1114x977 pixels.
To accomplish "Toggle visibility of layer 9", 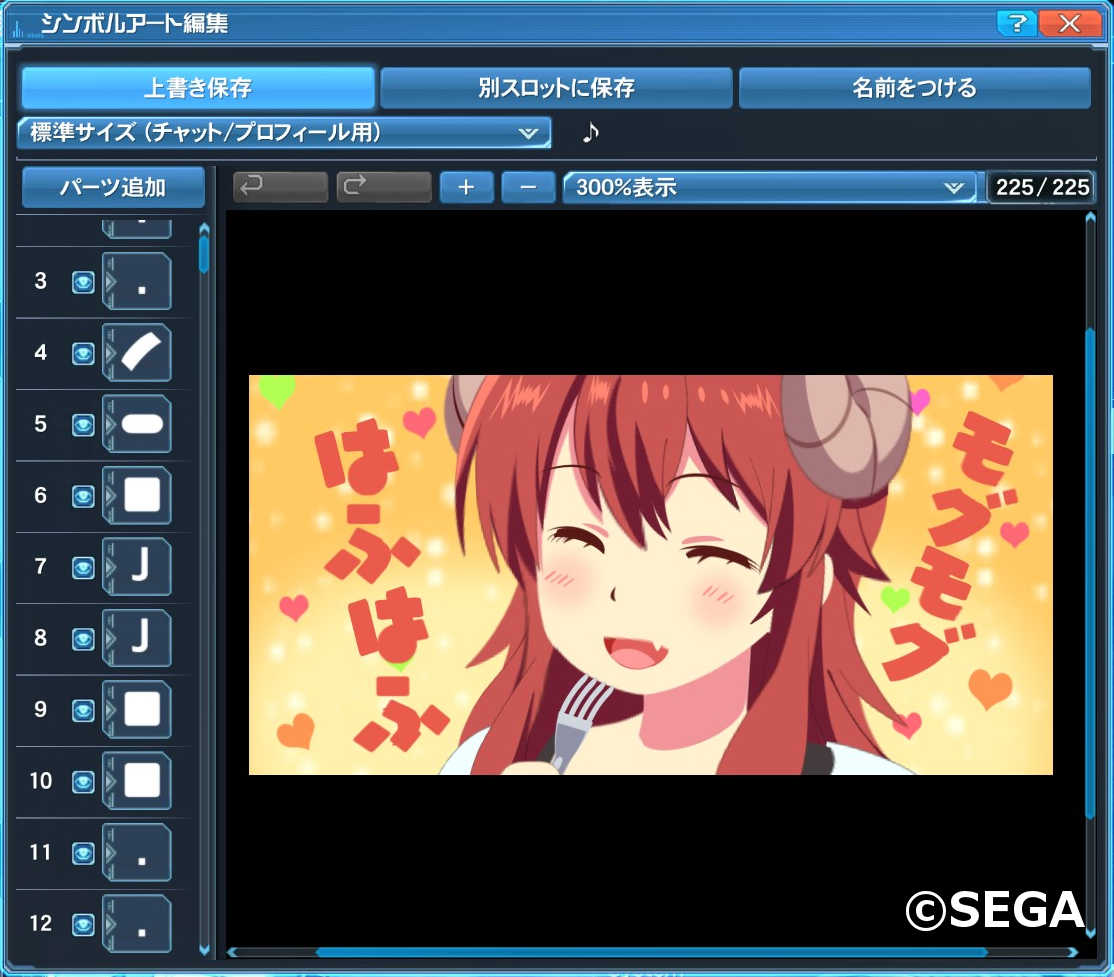I will [x=83, y=710].
